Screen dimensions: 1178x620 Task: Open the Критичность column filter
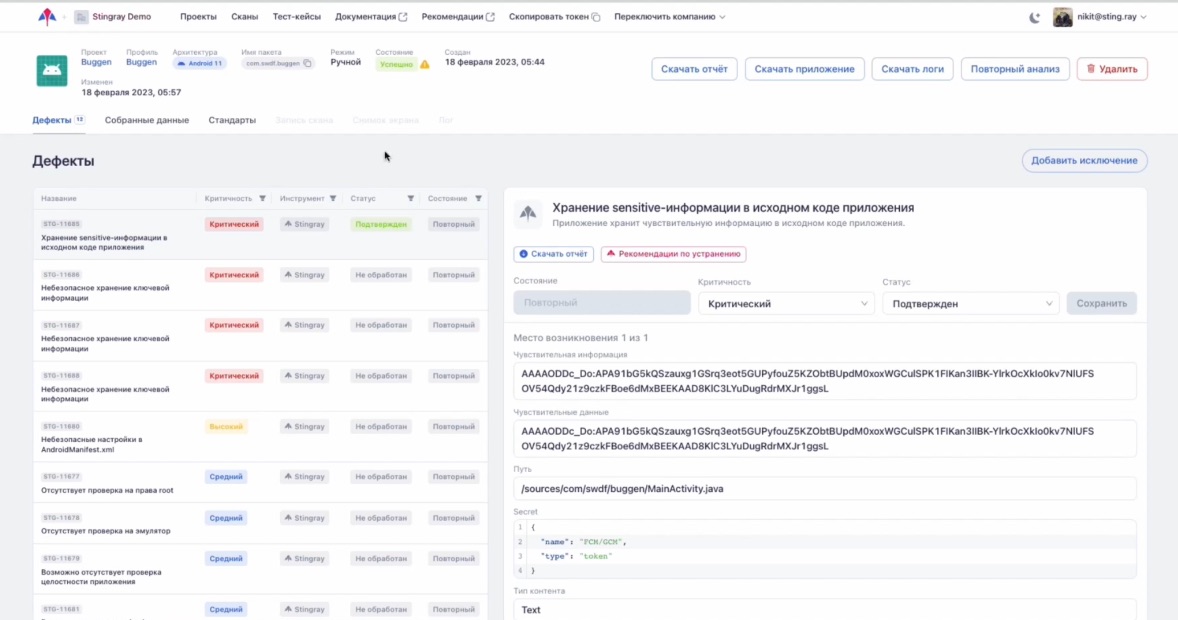coord(263,198)
